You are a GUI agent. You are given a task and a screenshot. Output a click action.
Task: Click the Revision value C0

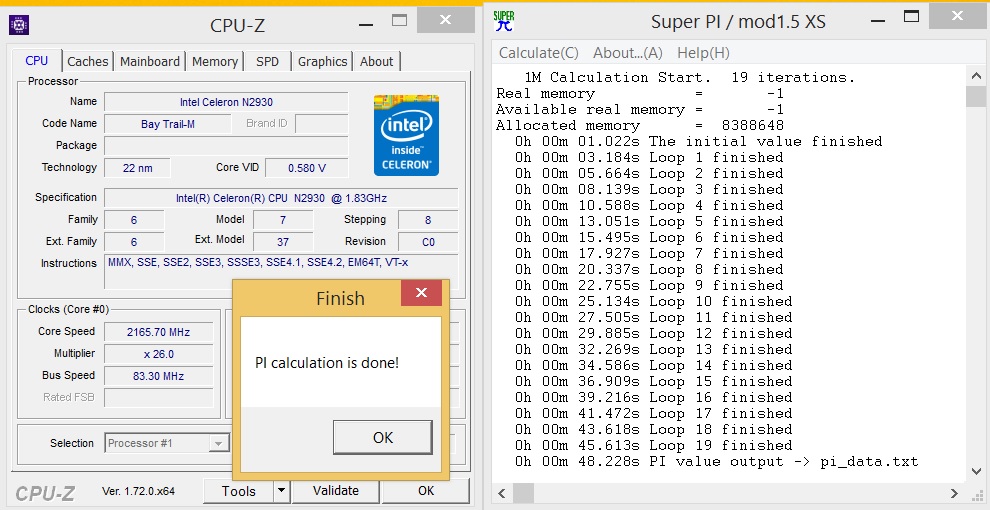428,242
